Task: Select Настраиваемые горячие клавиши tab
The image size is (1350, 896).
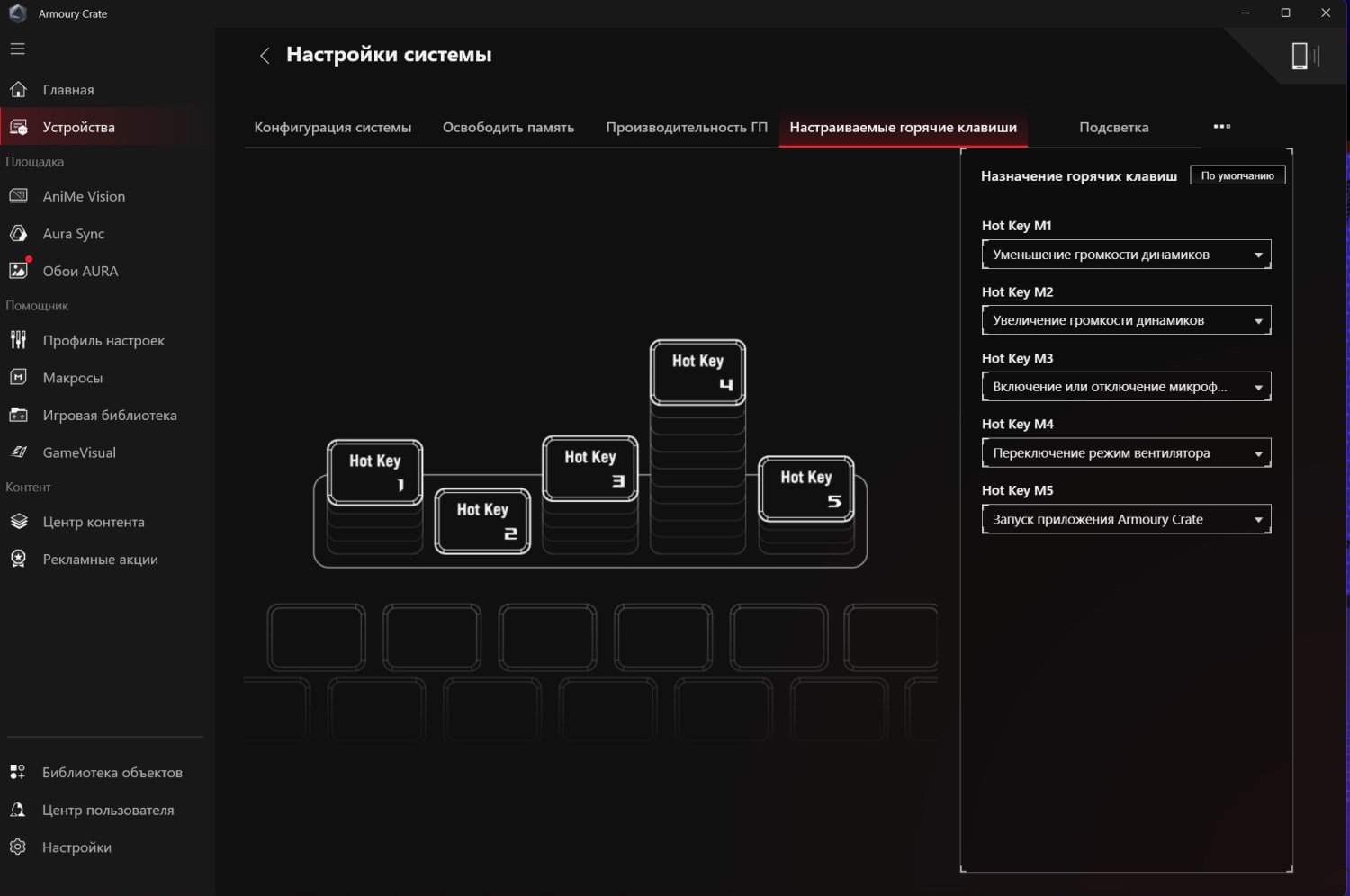Action: 904,128
